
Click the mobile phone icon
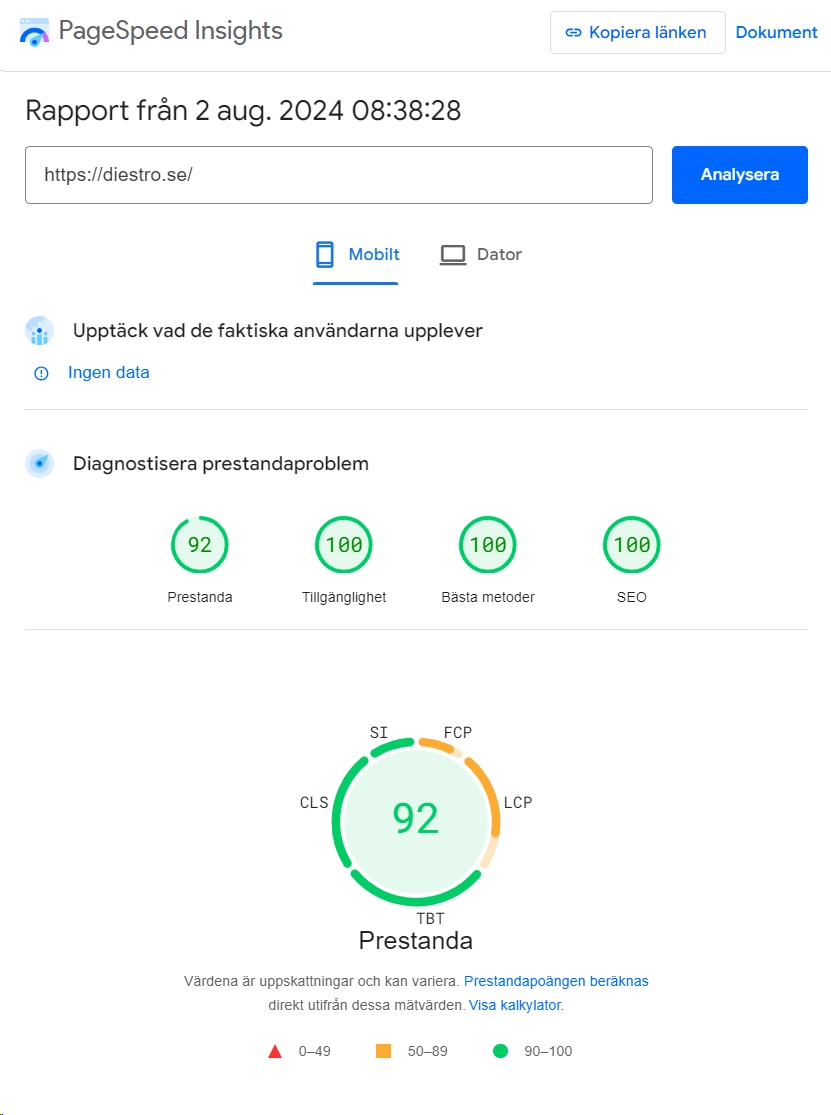click(x=325, y=255)
